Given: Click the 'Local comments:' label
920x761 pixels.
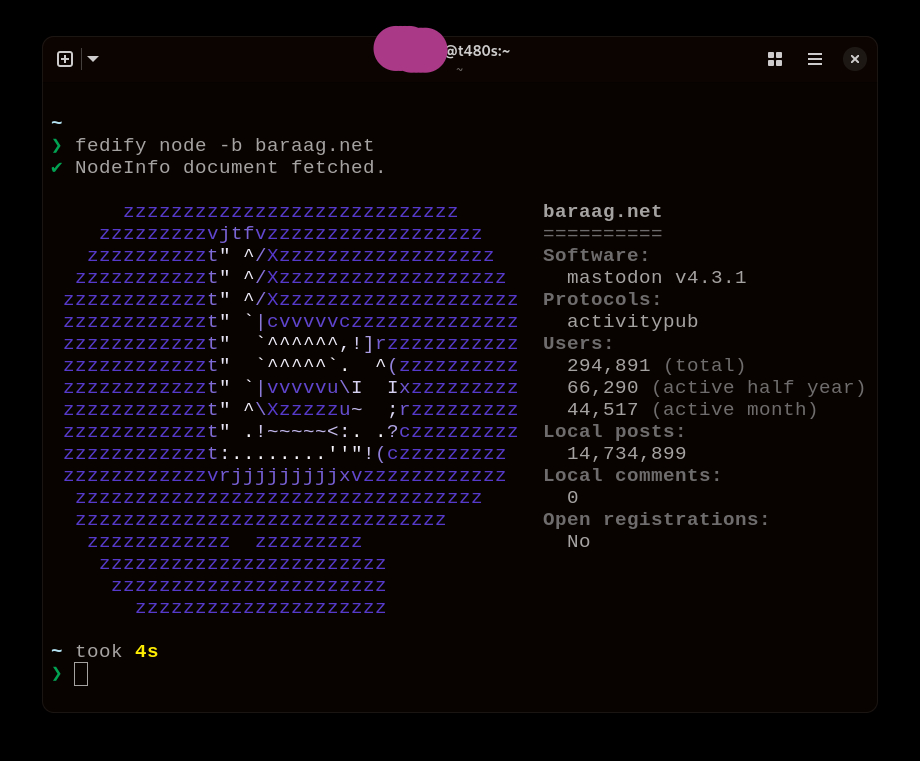Looking at the screenshot, I should click(632, 475).
